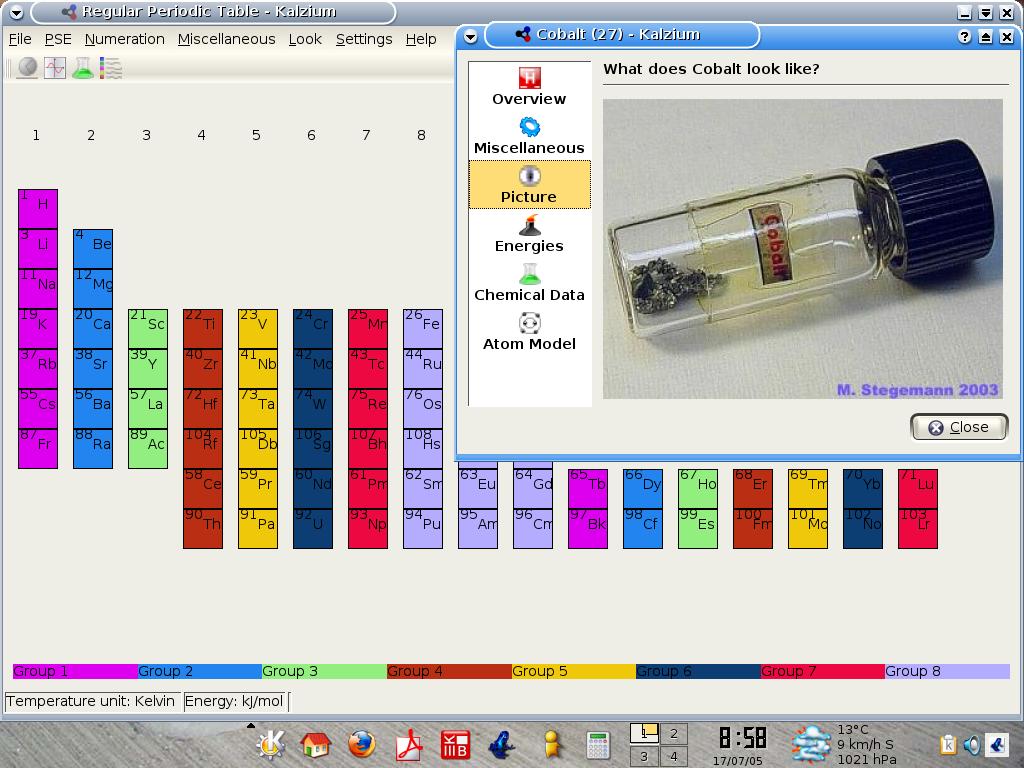Select the Picture section in Cobalt dialog
This screenshot has width=1024, height=768.
(x=530, y=185)
